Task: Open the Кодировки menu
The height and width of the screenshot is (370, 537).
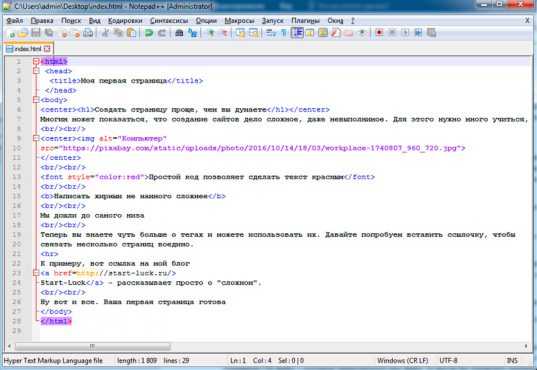Action: (x=125, y=21)
